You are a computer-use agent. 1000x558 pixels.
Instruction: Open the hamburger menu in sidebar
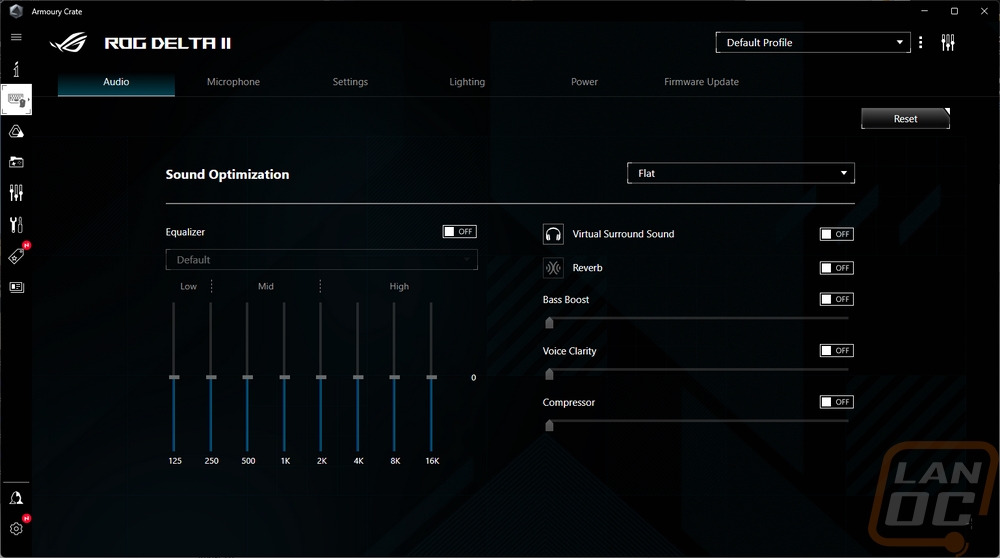point(16,37)
